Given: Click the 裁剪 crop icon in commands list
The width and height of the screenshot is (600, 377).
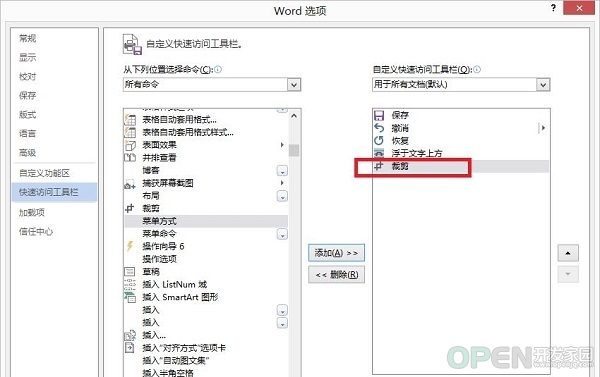Looking at the screenshot, I should tap(130, 208).
